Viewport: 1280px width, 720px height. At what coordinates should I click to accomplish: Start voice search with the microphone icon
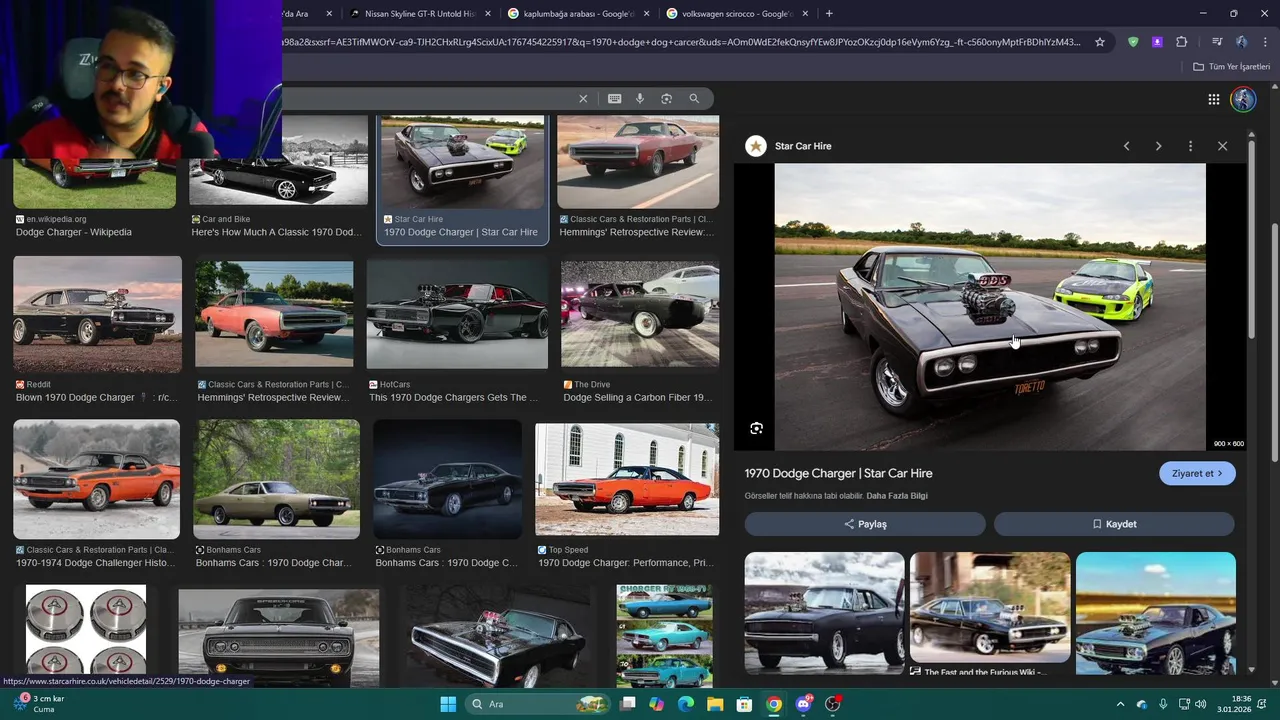pyautogui.click(x=640, y=99)
